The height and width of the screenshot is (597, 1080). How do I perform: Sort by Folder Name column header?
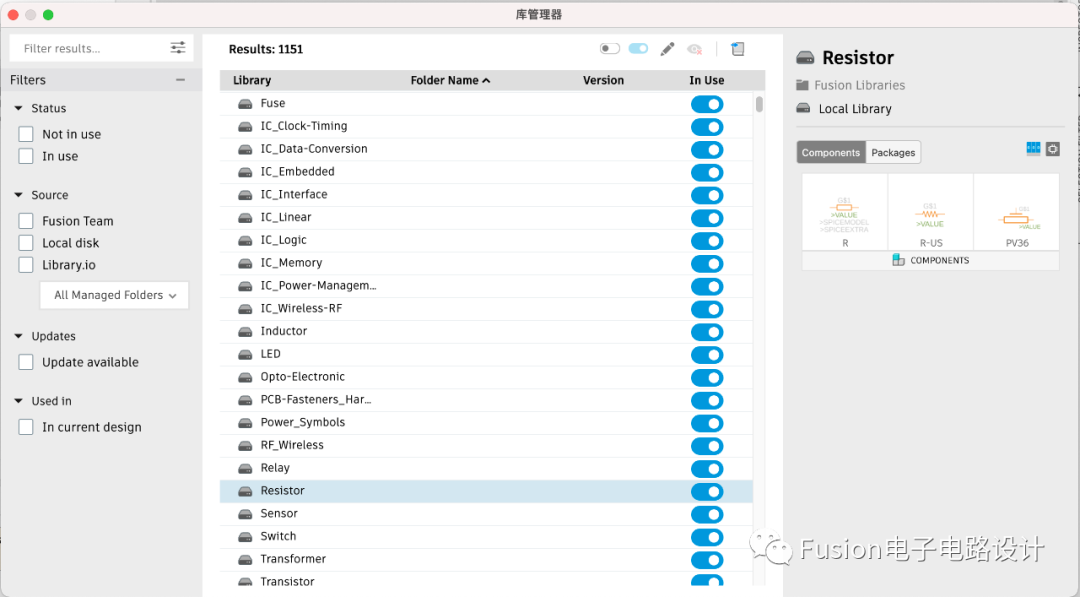tap(450, 81)
